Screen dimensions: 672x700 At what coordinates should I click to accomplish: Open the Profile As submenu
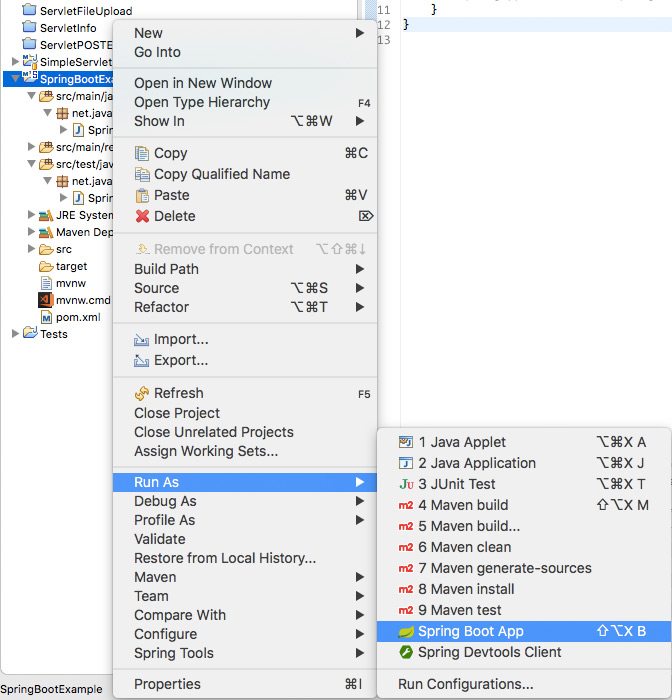point(245,520)
